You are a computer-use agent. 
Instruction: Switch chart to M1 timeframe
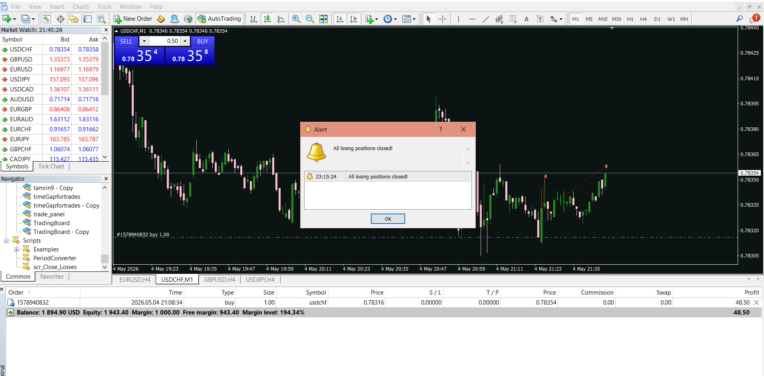[x=575, y=19]
